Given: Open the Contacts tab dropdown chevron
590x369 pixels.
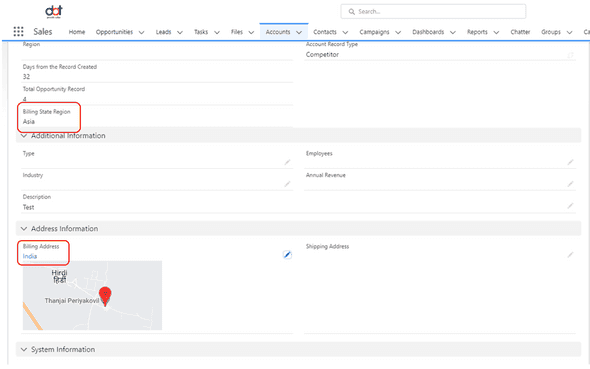Looking at the screenshot, I should pyautogui.click(x=345, y=32).
